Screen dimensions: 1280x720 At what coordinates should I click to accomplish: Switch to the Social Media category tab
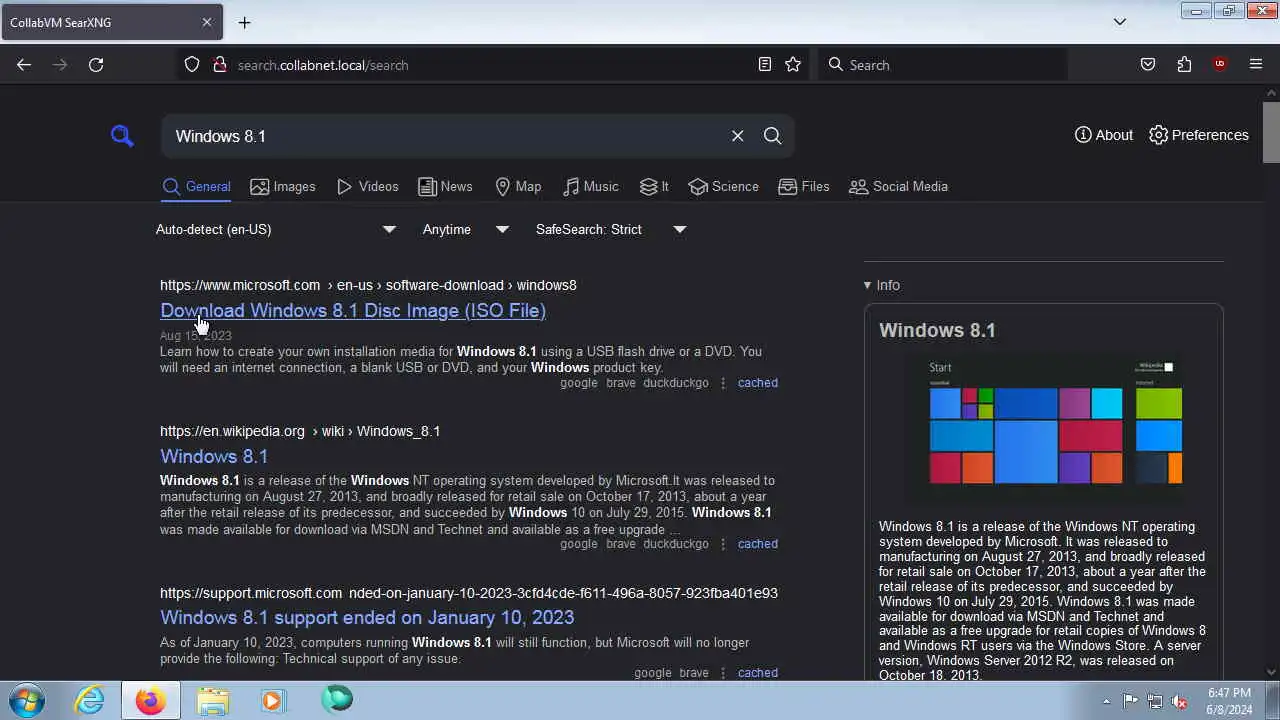pos(898,187)
